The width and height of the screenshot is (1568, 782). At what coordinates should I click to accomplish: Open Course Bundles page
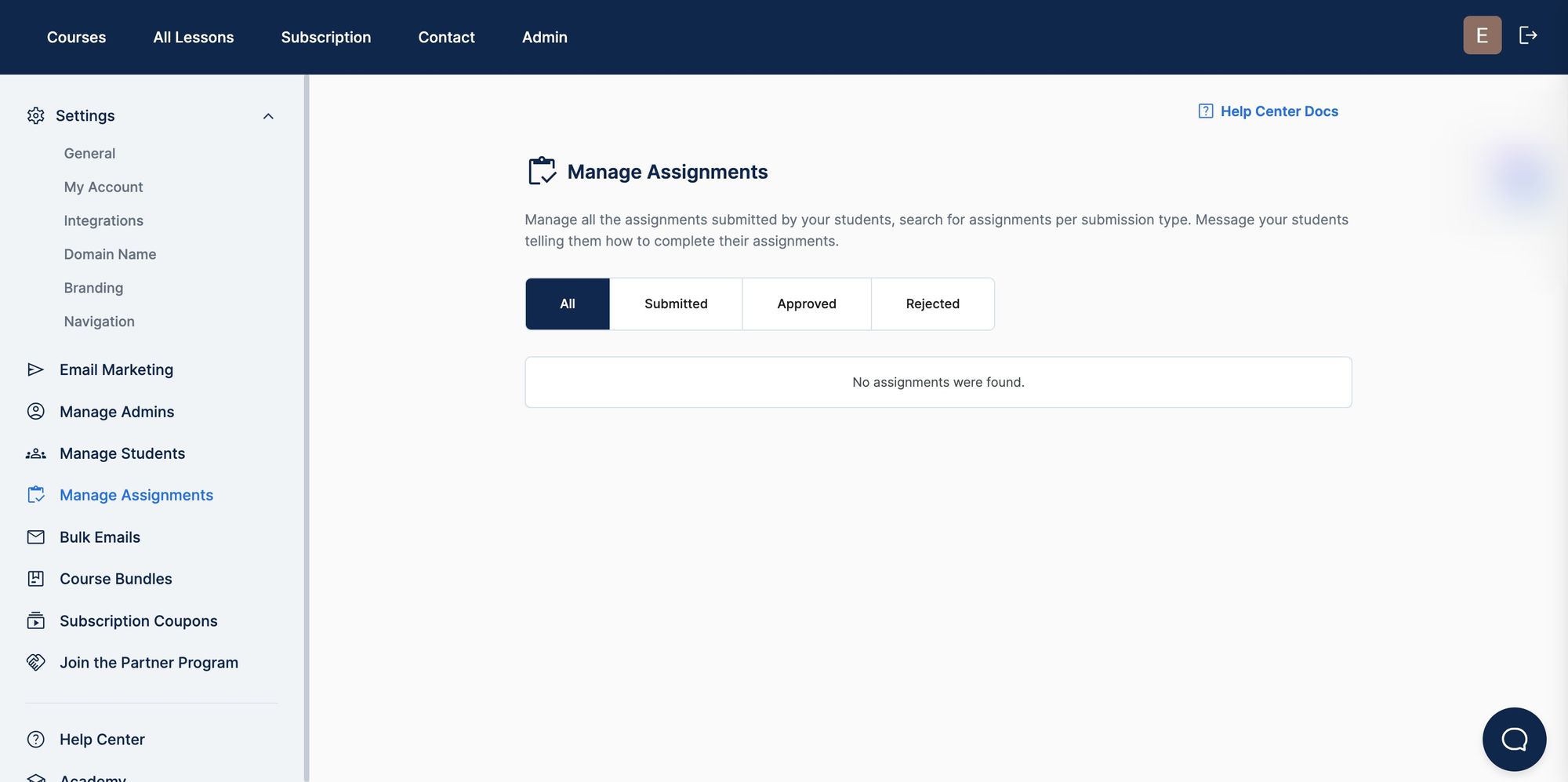(116, 579)
